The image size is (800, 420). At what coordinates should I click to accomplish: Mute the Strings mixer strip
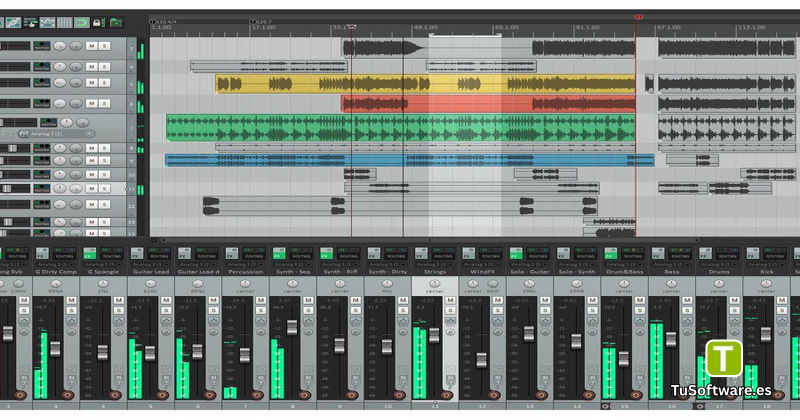point(451,300)
